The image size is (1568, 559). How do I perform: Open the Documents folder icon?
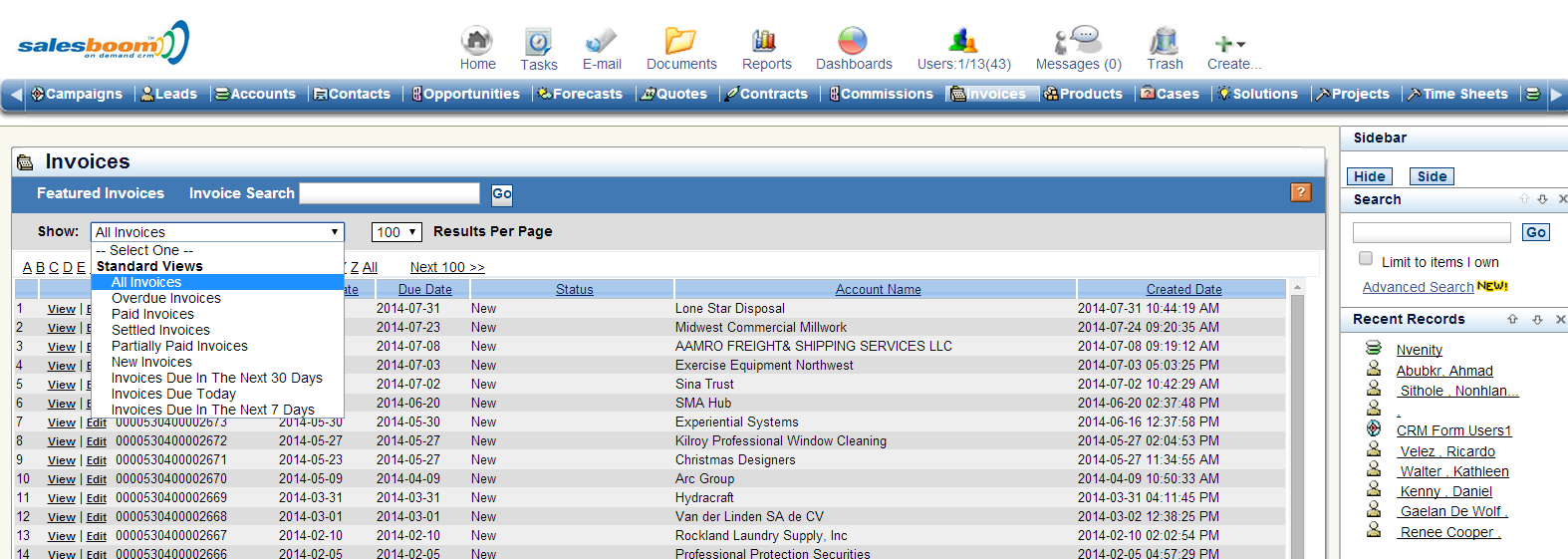(680, 41)
